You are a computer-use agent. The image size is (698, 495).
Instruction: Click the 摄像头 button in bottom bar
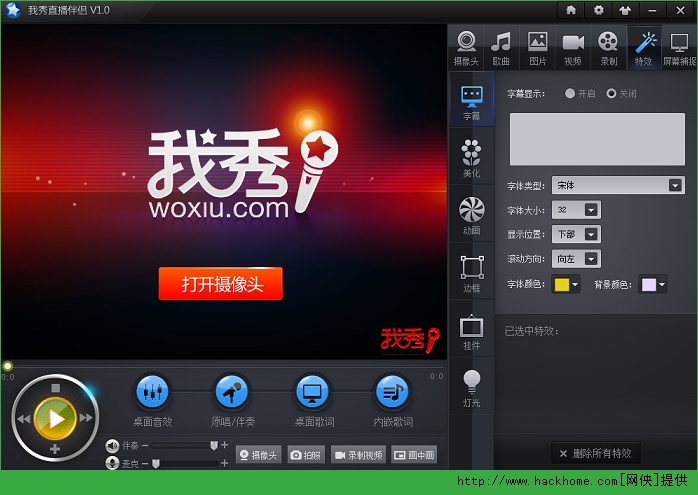pyautogui.click(x=258, y=454)
